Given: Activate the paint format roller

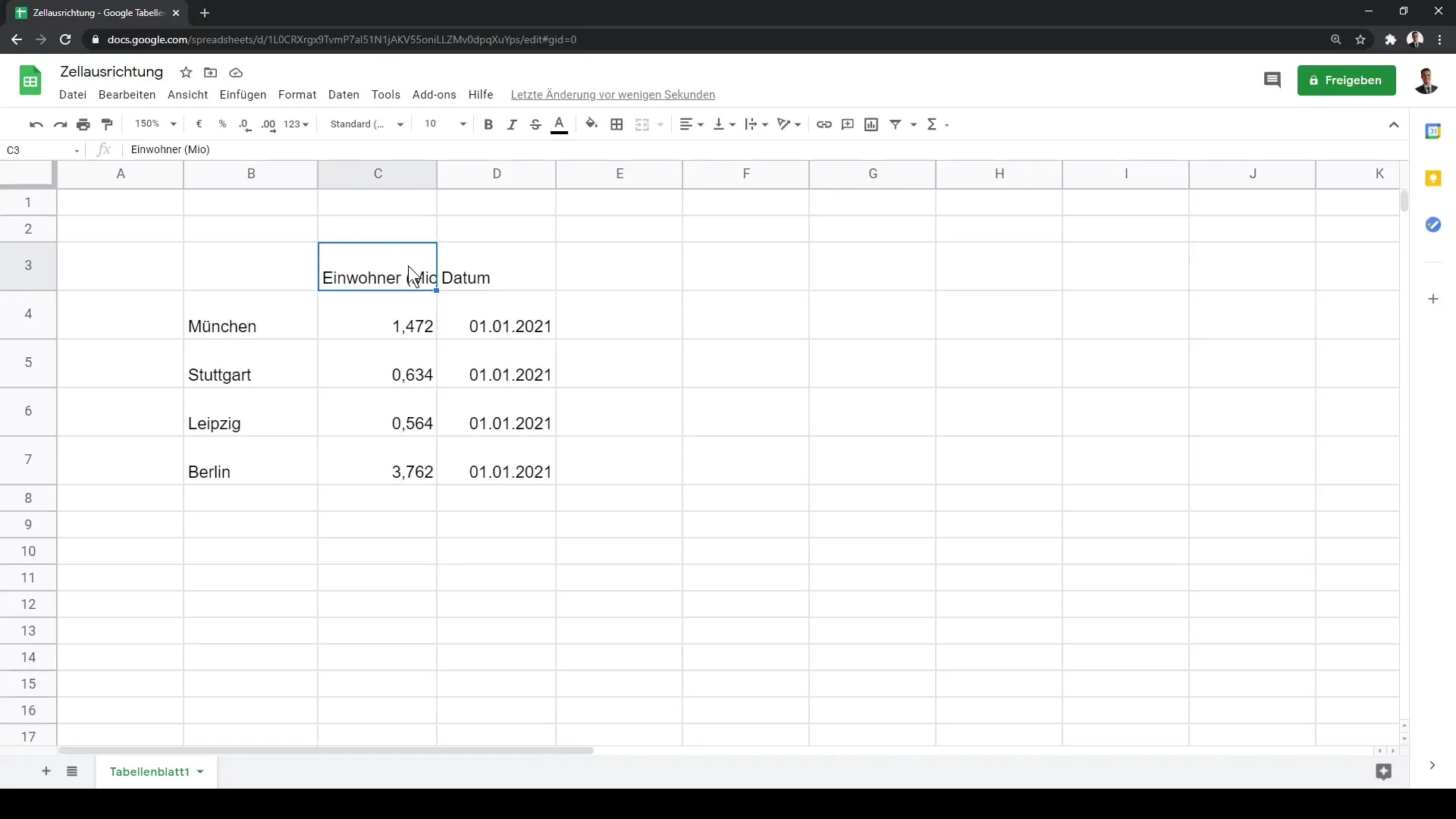Looking at the screenshot, I should tap(107, 124).
